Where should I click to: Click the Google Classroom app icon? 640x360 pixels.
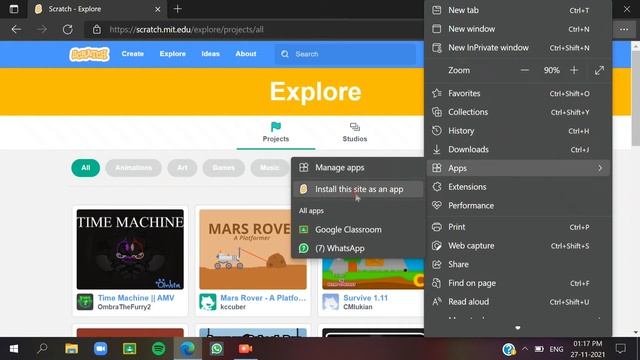coord(304,229)
